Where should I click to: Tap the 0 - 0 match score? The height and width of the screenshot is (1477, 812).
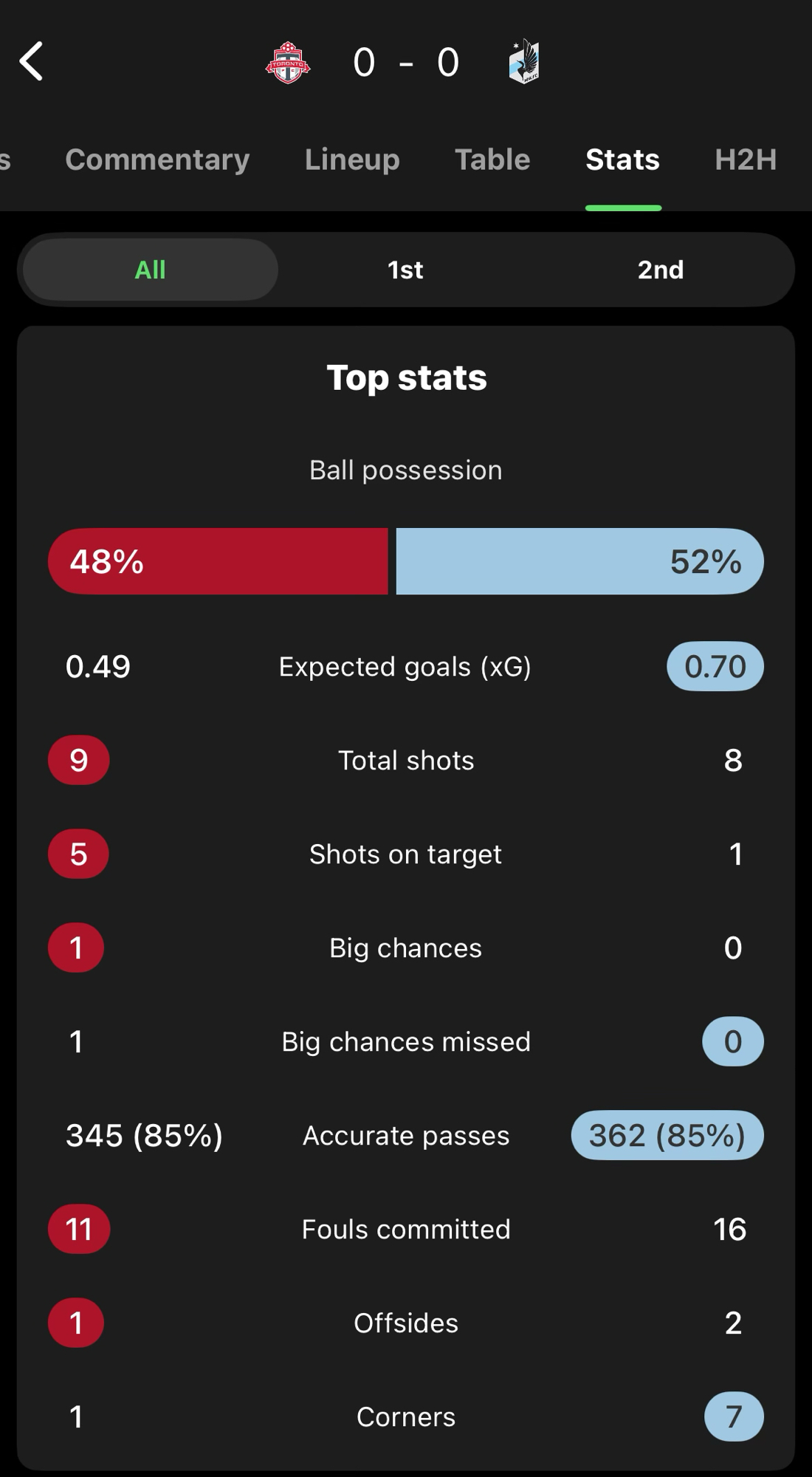(x=406, y=62)
